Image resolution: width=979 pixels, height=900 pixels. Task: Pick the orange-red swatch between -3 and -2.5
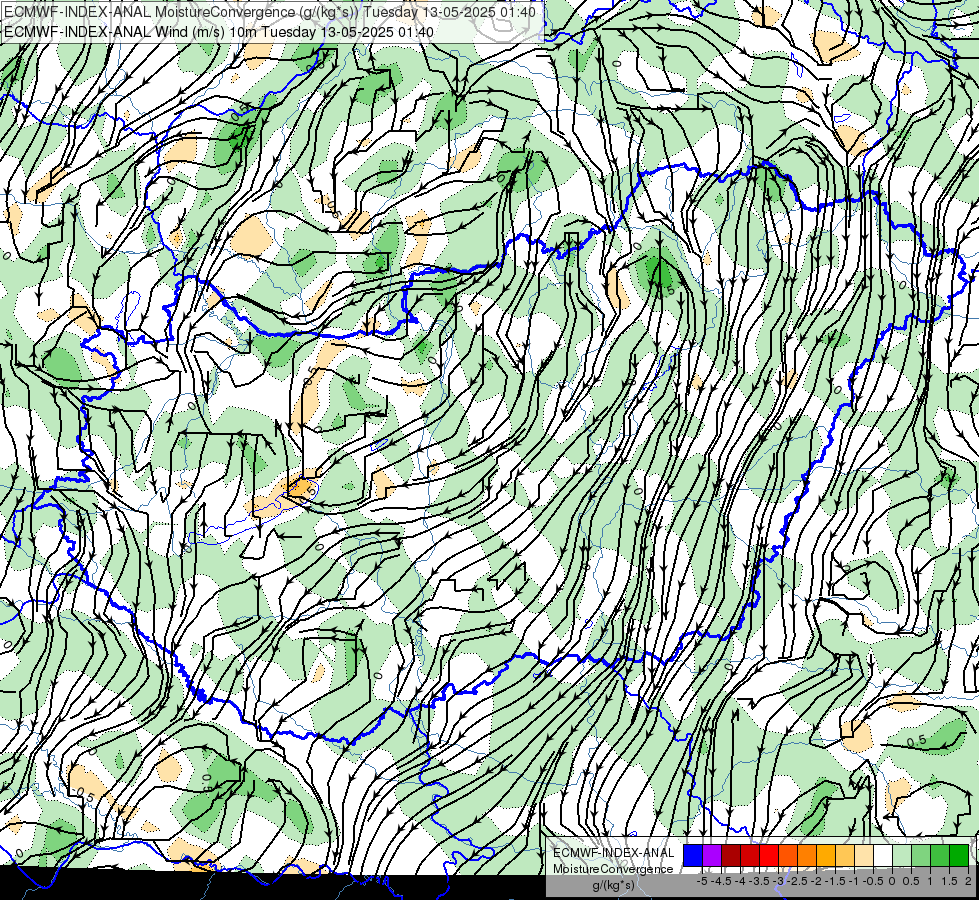click(x=788, y=856)
